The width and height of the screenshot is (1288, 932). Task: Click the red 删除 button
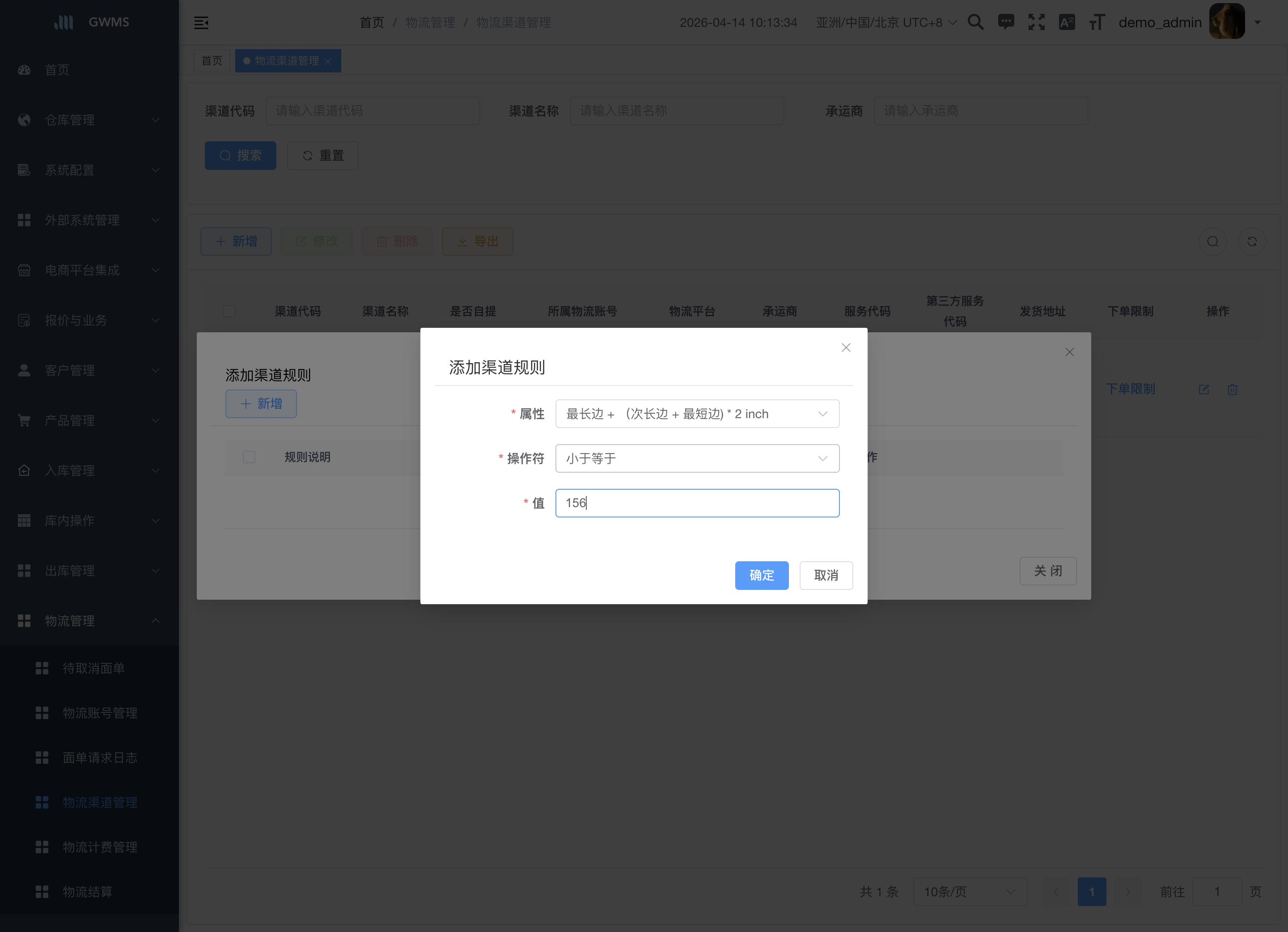(397, 241)
